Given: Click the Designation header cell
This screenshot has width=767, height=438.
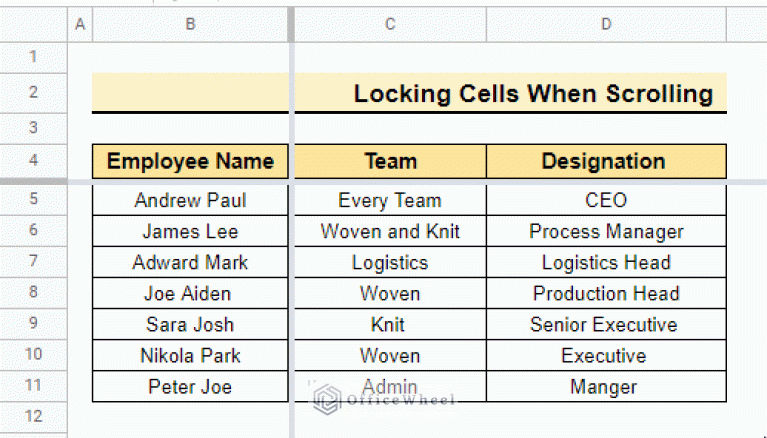Looking at the screenshot, I should (606, 161).
